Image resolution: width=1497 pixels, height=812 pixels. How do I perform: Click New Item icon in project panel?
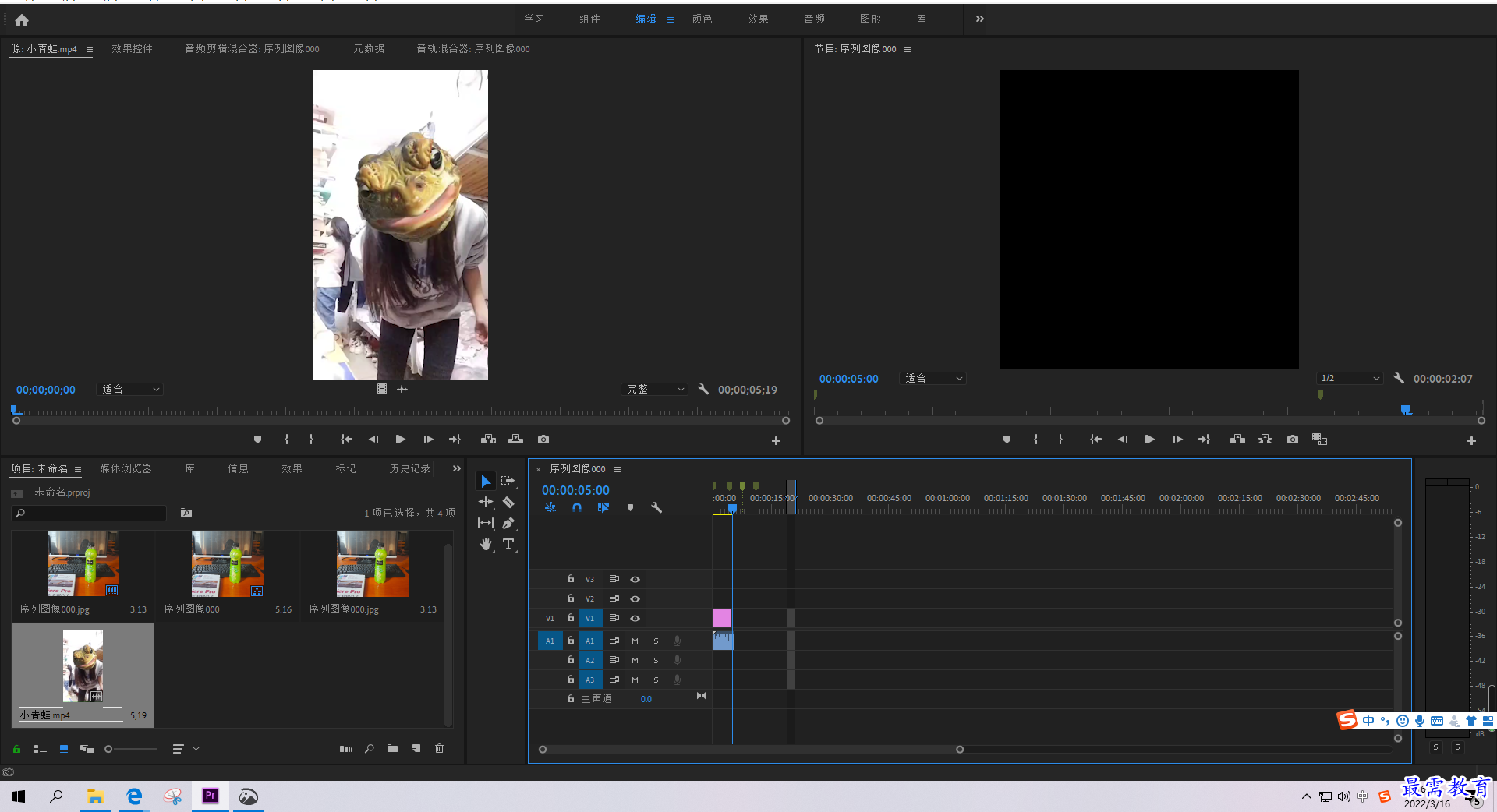[x=416, y=749]
